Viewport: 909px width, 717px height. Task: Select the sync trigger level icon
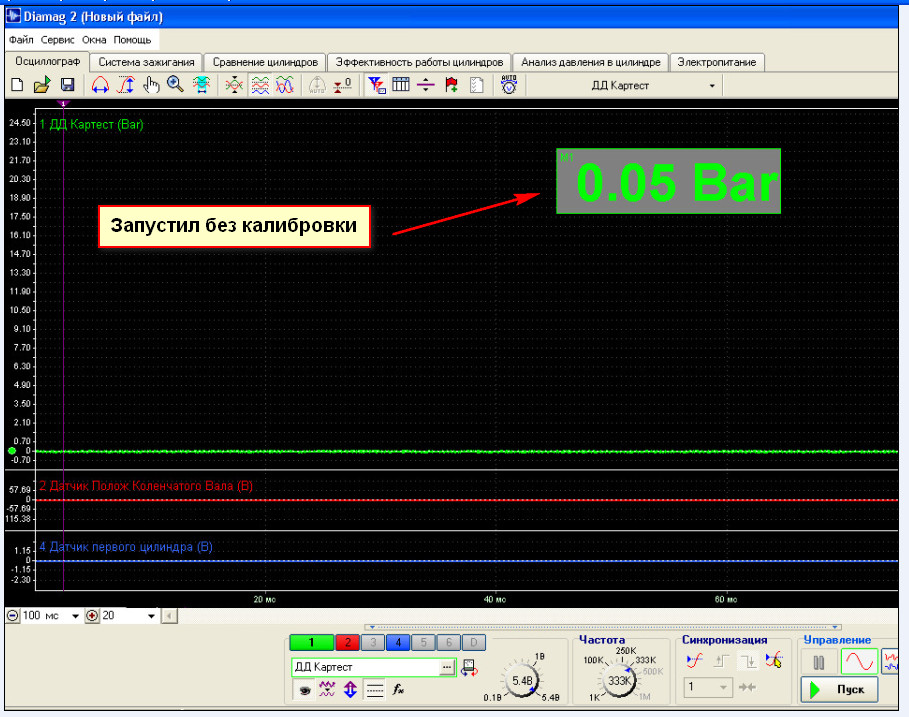[x=695, y=660]
